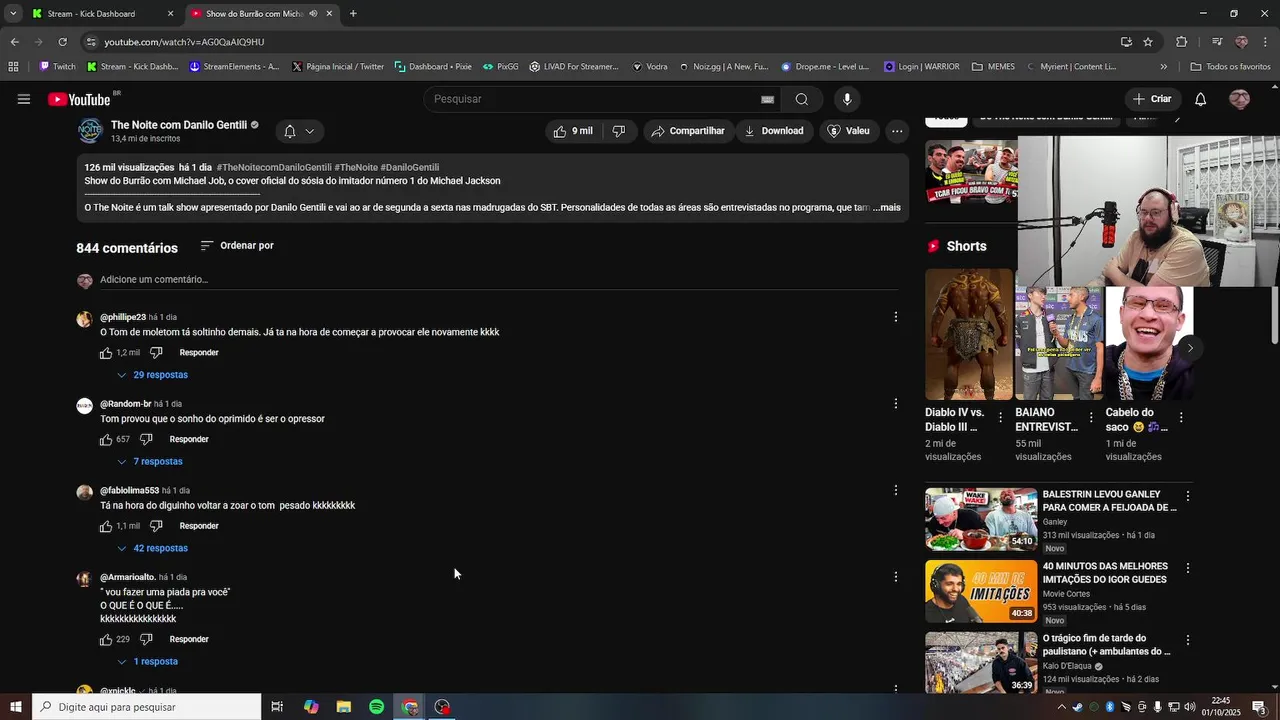Expand 1 resposta under @Armarioalto
The image size is (1280, 720).
pyautogui.click(x=147, y=662)
